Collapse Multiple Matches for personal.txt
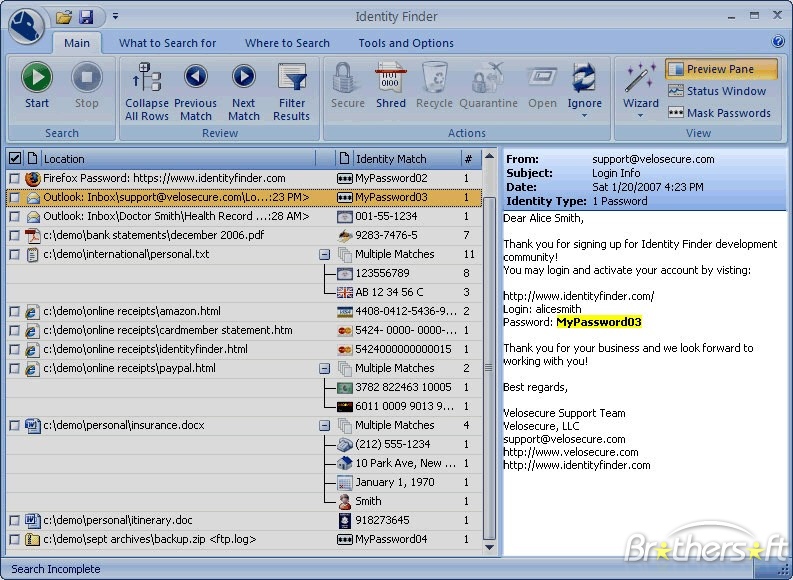 (325, 255)
